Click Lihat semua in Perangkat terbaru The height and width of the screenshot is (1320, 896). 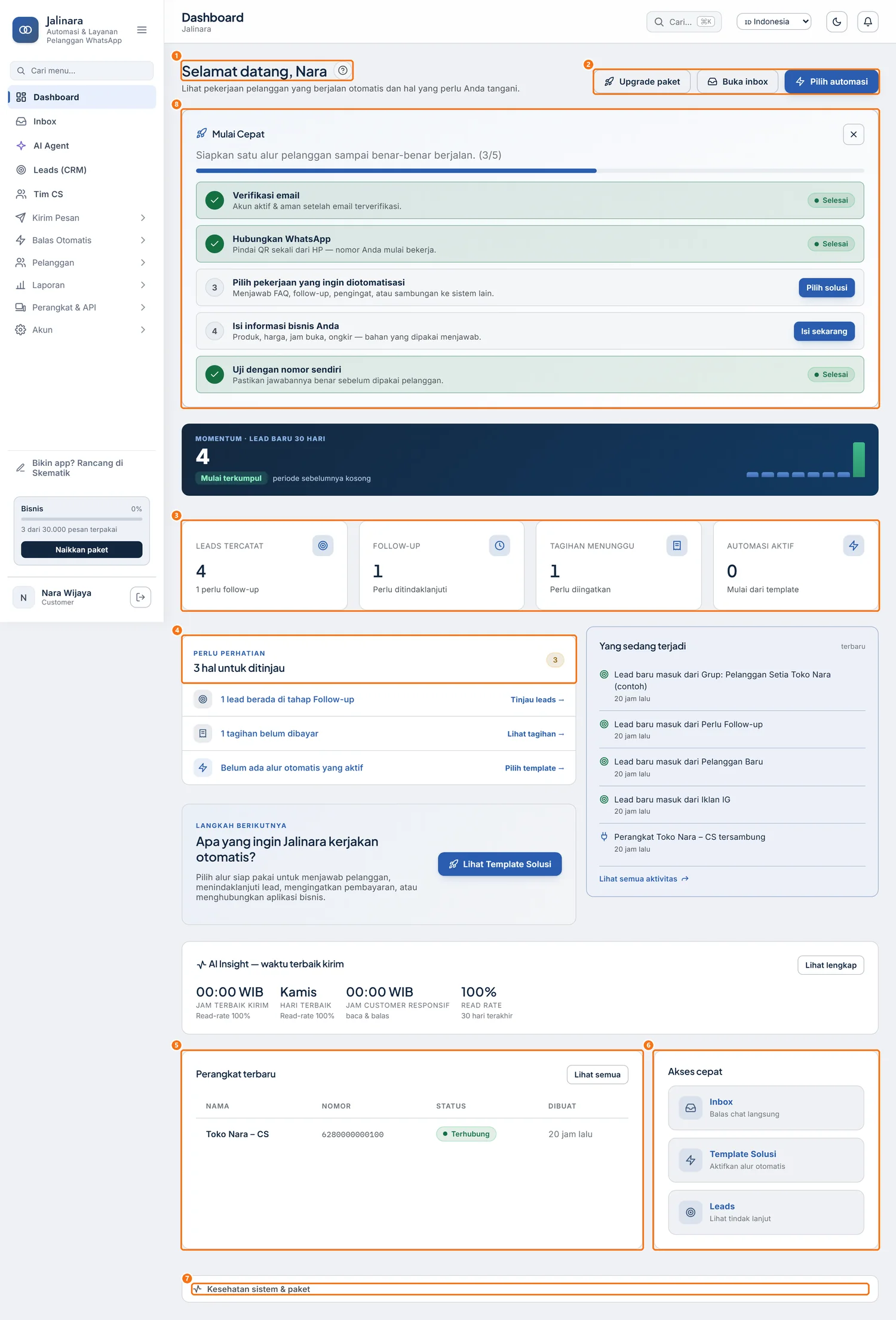(597, 1075)
